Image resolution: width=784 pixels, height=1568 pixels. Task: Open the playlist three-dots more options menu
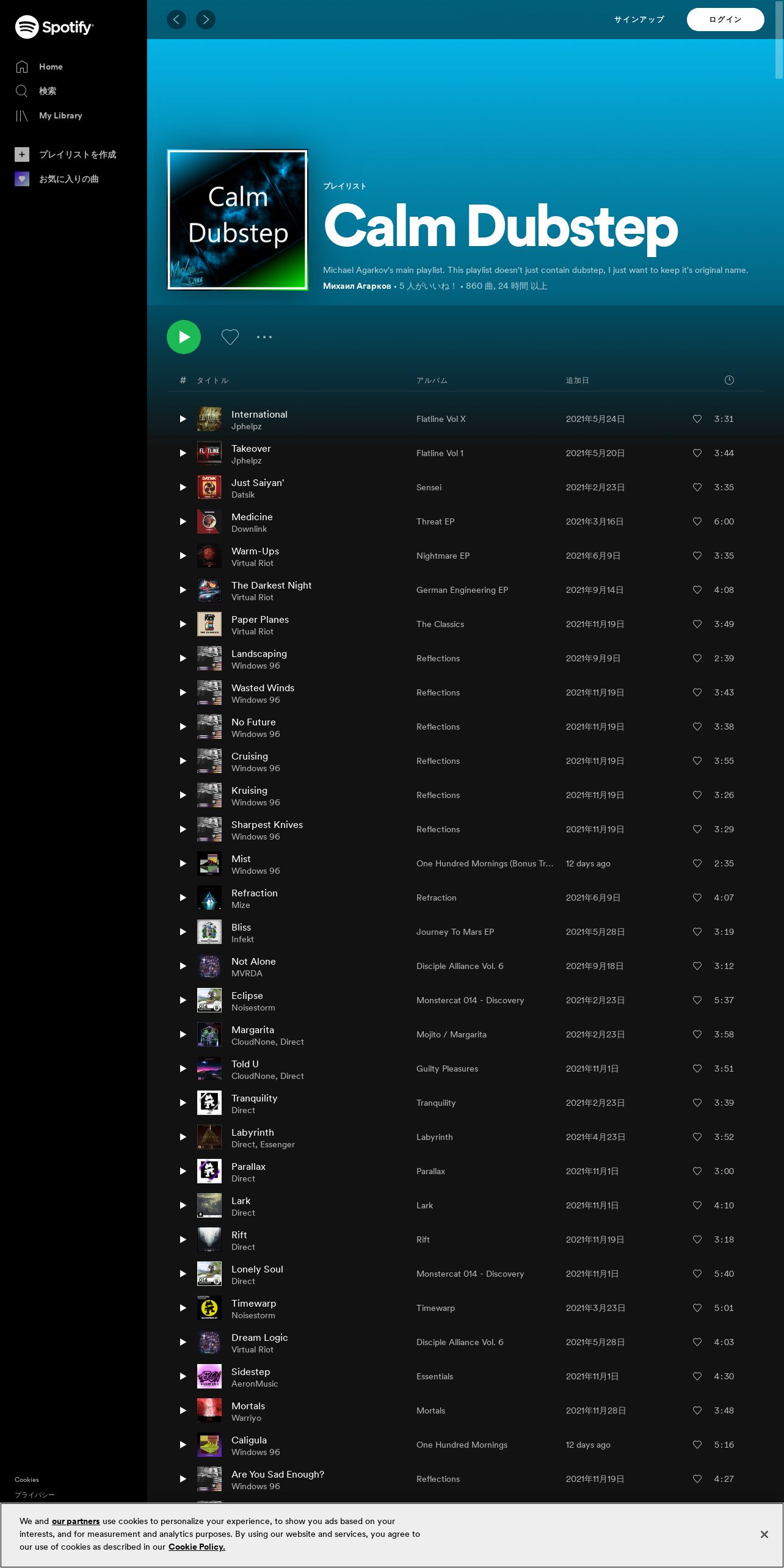coord(264,337)
